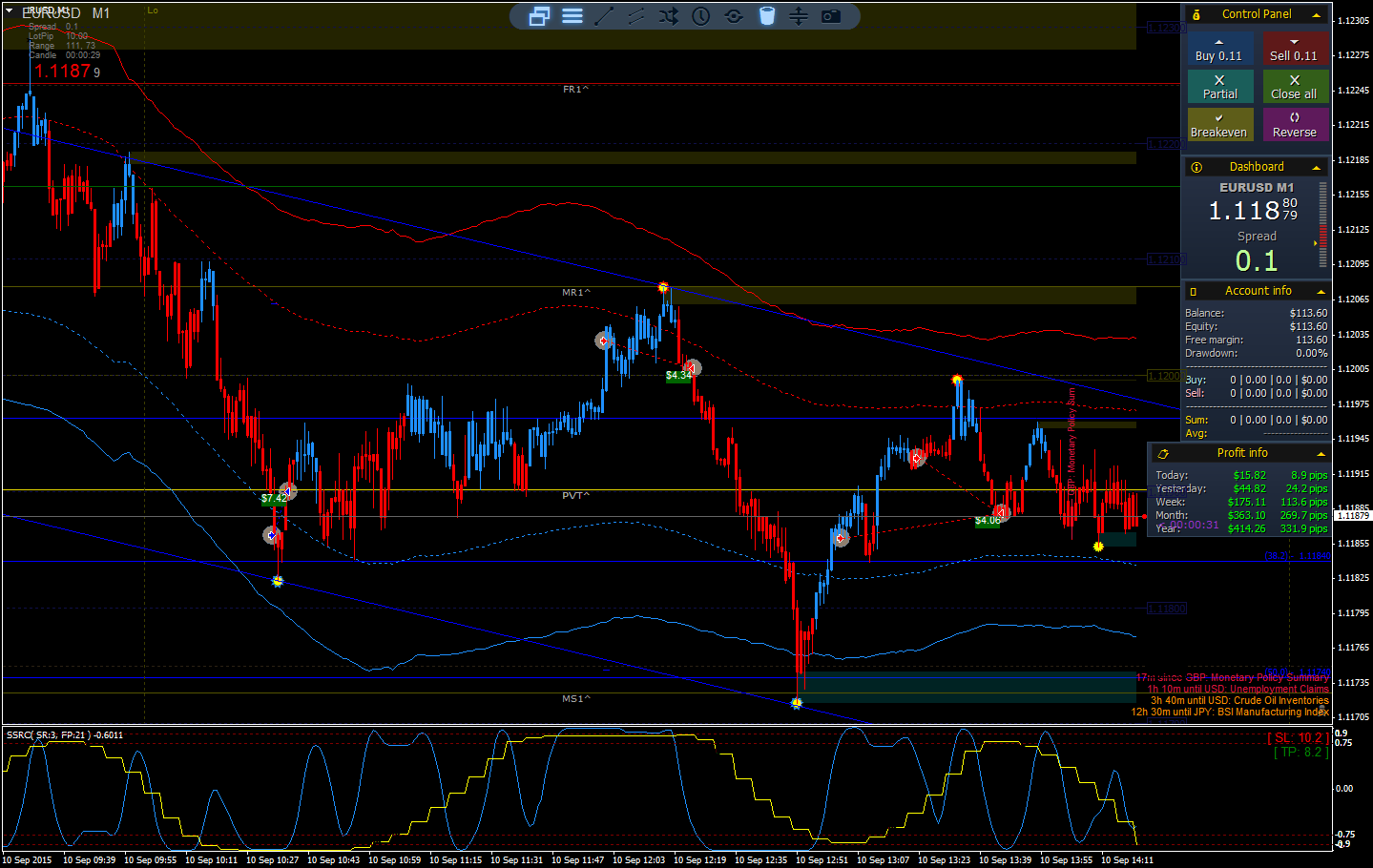1373x868 pixels.
Task: Click the yellow swing-low marker near 12:51
Action: point(796,703)
